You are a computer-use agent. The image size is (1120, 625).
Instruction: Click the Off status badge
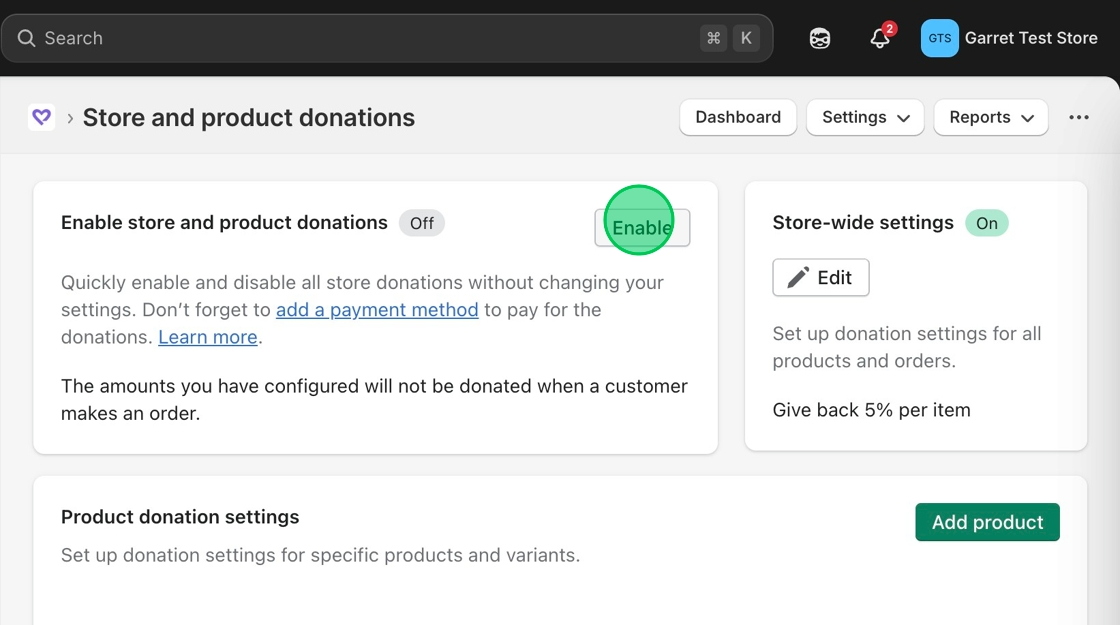pyautogui.click(x=421, y=223)
